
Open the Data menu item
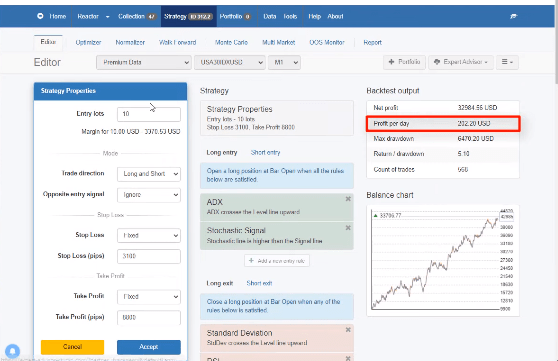[270, 16]
